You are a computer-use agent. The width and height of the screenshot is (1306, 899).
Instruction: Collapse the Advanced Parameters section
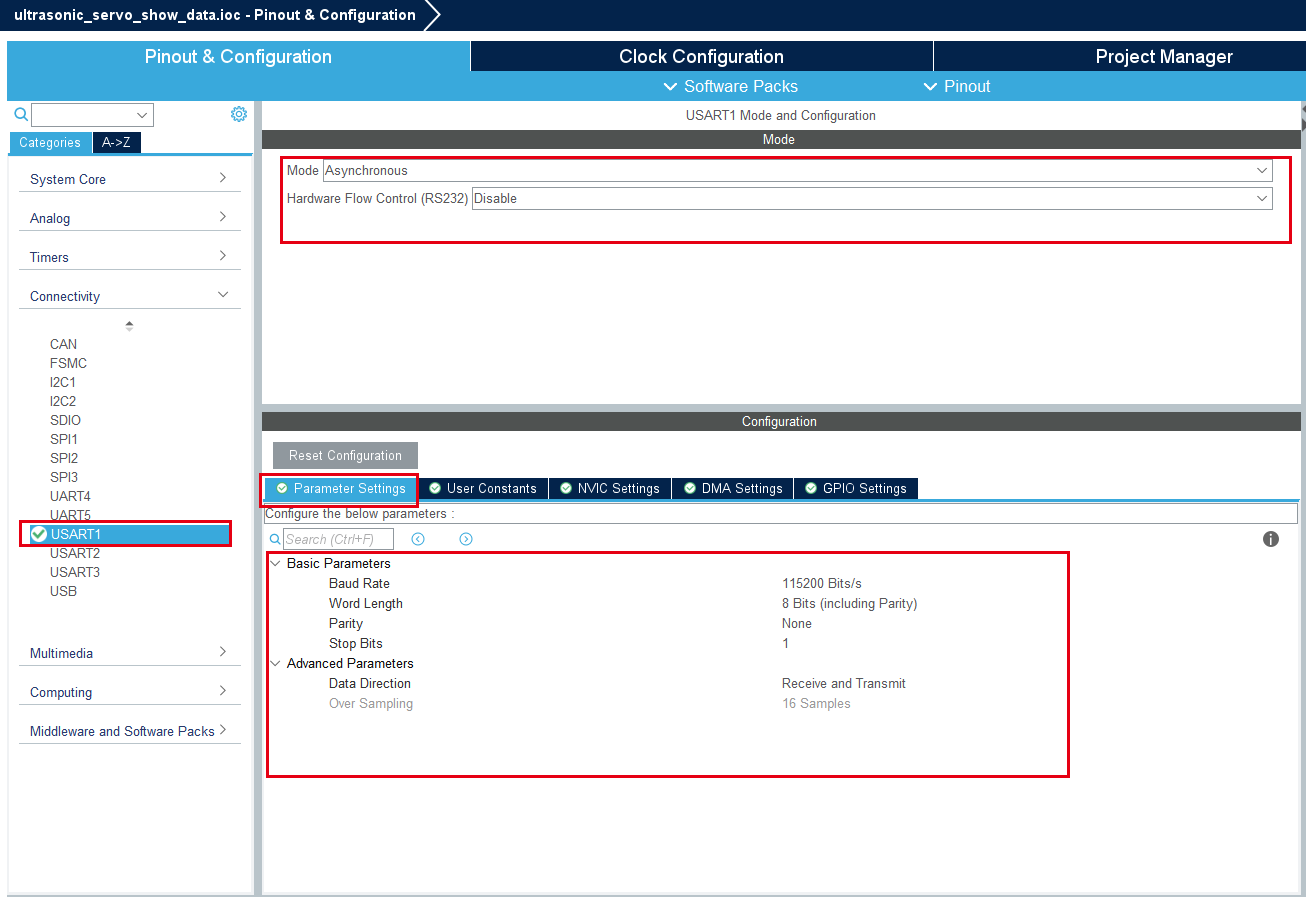[276, 663]
